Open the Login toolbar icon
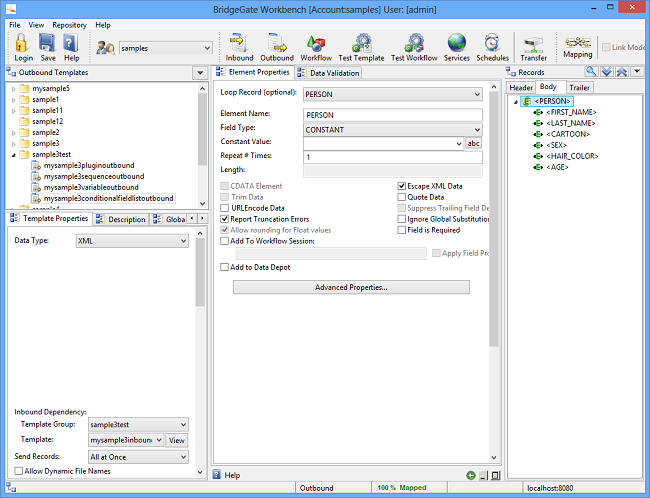This screenshot has height=498, width=650. pyautogui.click(x=23, y=48)
